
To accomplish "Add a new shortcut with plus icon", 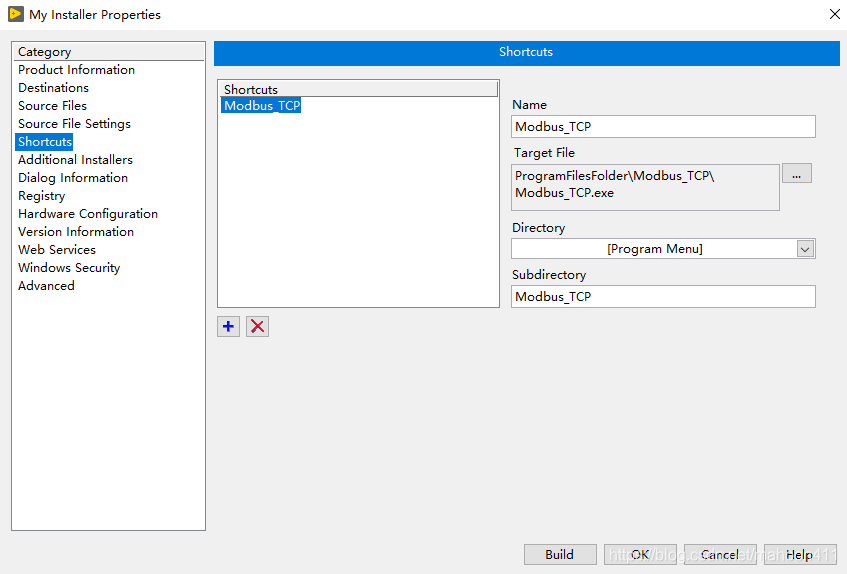I will tap(228, 327).
